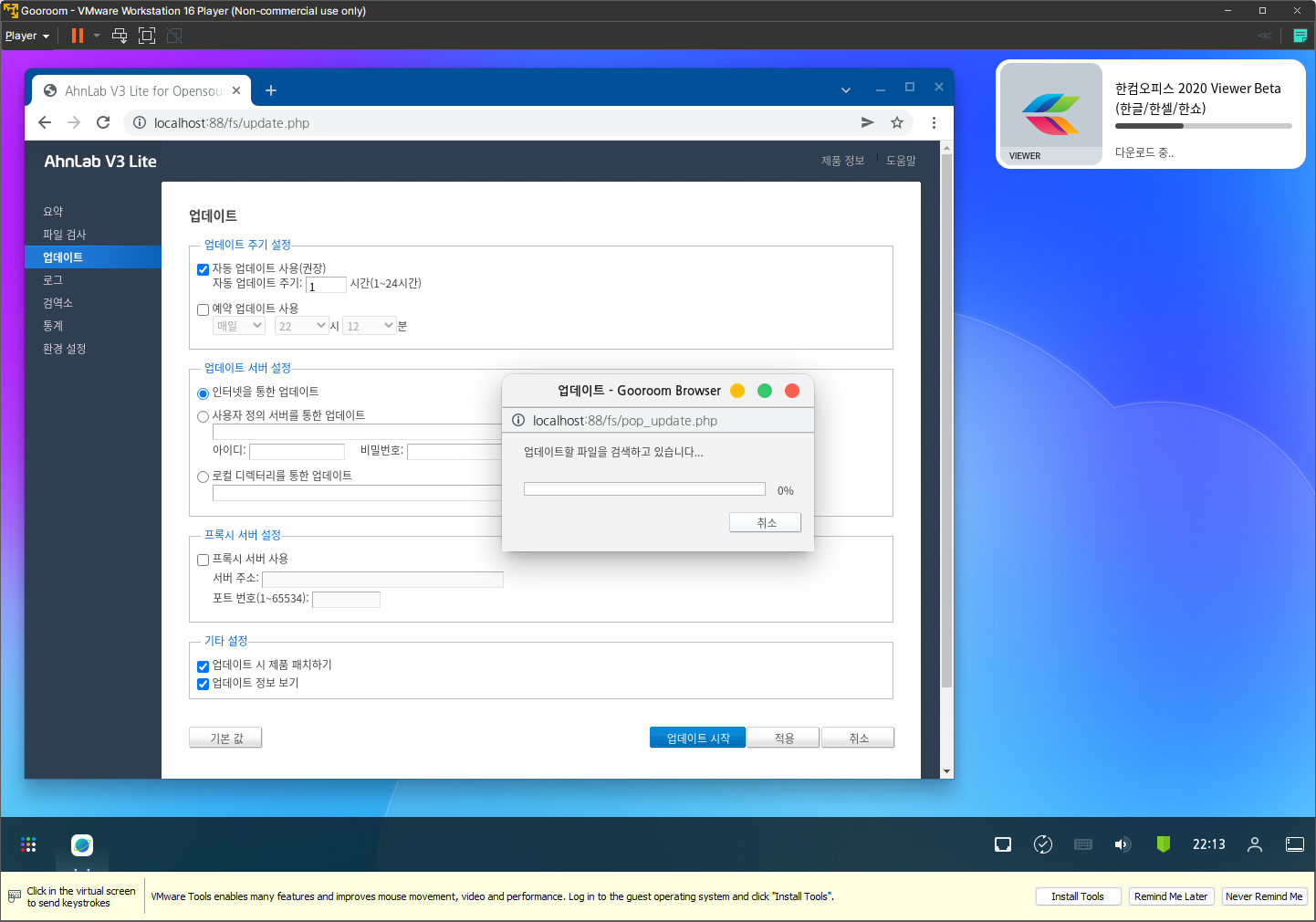Open the 매일 schedule dropdown
1316x922 pixels.
[x=238, y=325]
